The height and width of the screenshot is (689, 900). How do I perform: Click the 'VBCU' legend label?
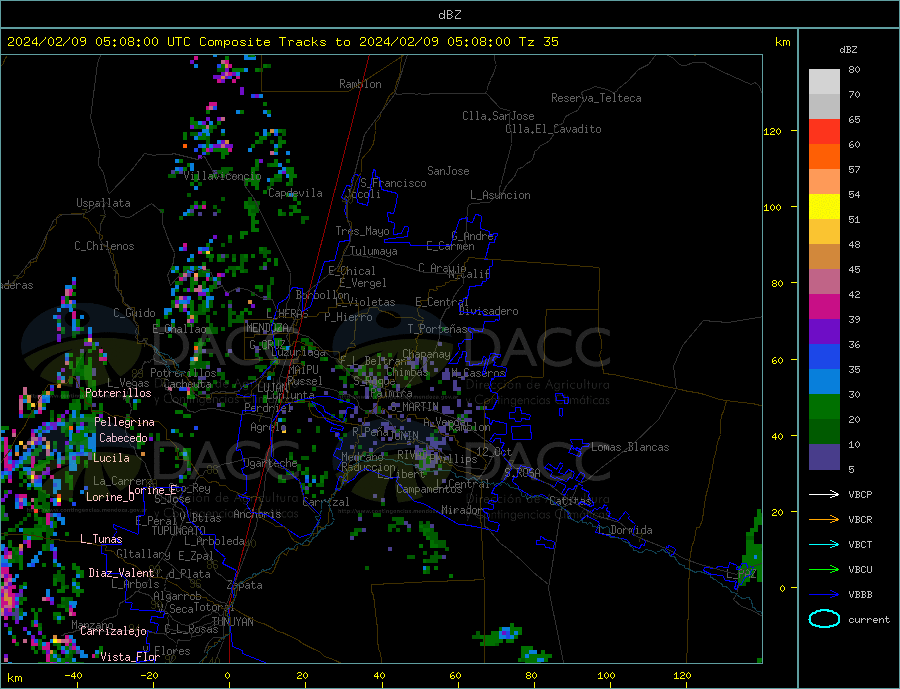coord(860,570)
